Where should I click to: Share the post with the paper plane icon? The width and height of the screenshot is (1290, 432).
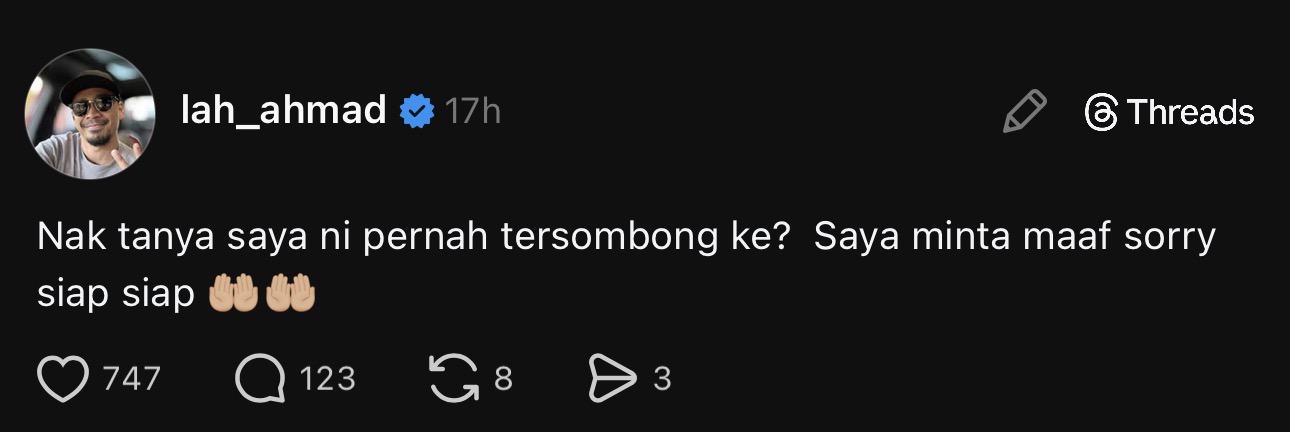(x=613, y=379)
